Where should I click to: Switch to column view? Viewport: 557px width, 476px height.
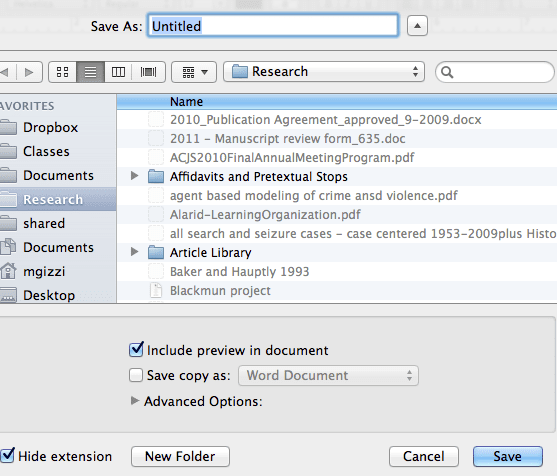coord(118,72)
